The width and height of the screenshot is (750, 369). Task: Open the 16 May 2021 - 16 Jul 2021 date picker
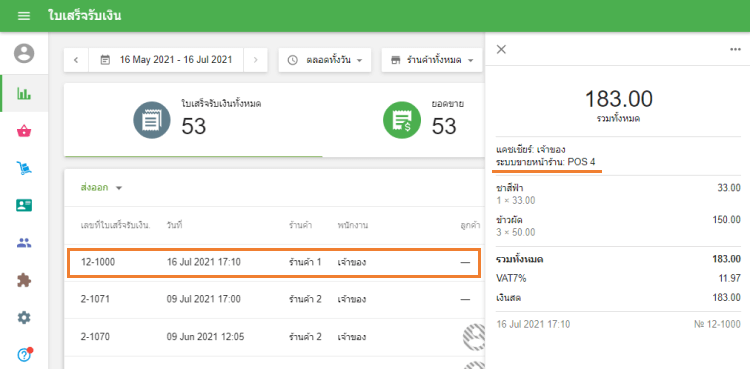(166, 60)
